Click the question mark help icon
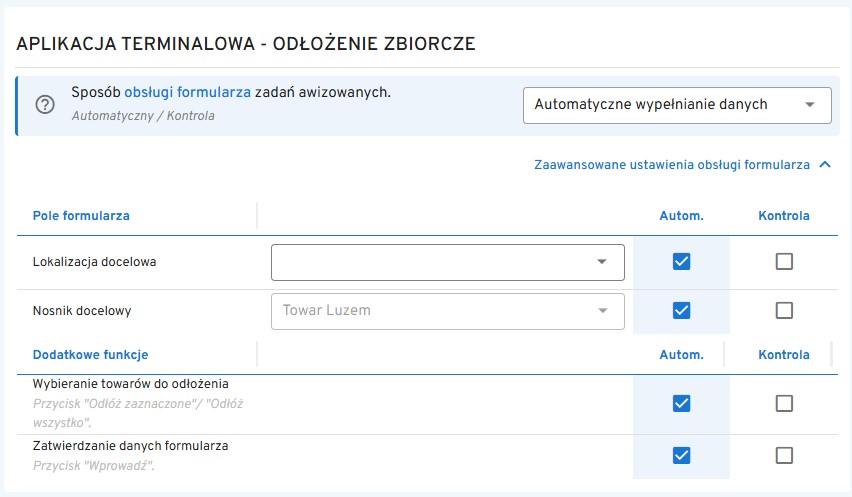852x497 pixels. point(45,105)
